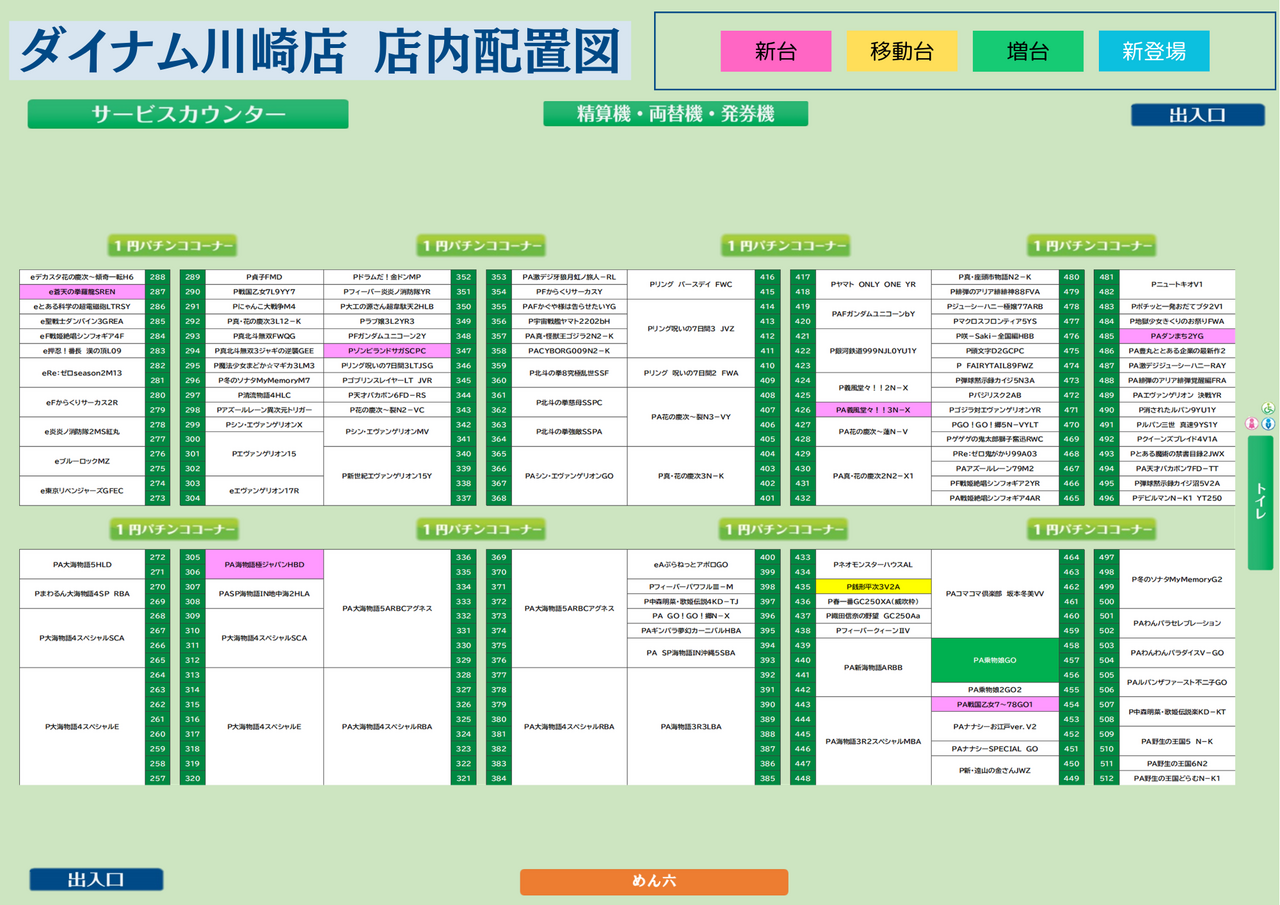The image size is (1280, 905).
Task: Select the pink PA海物語極ジャパンHBD cell
Action: click(x=264, y=564)
